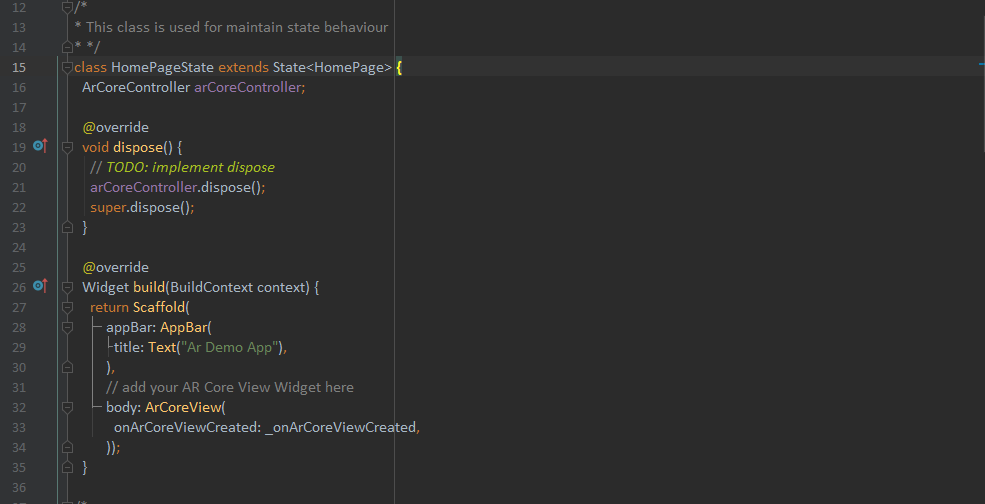This screenshot has width=985, height=504.
Task: Click the Scaffold constructor name
Action: click(159, 307)
